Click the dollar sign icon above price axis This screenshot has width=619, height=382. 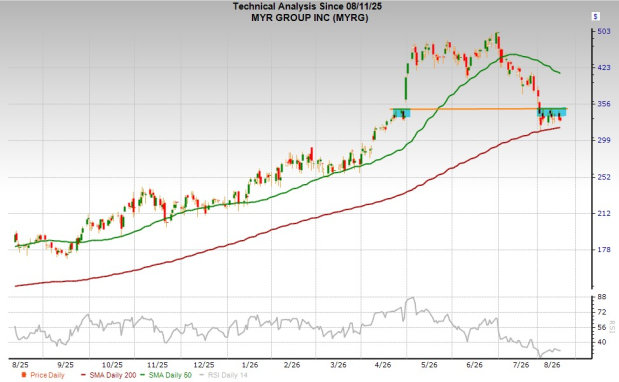[595, 16]
